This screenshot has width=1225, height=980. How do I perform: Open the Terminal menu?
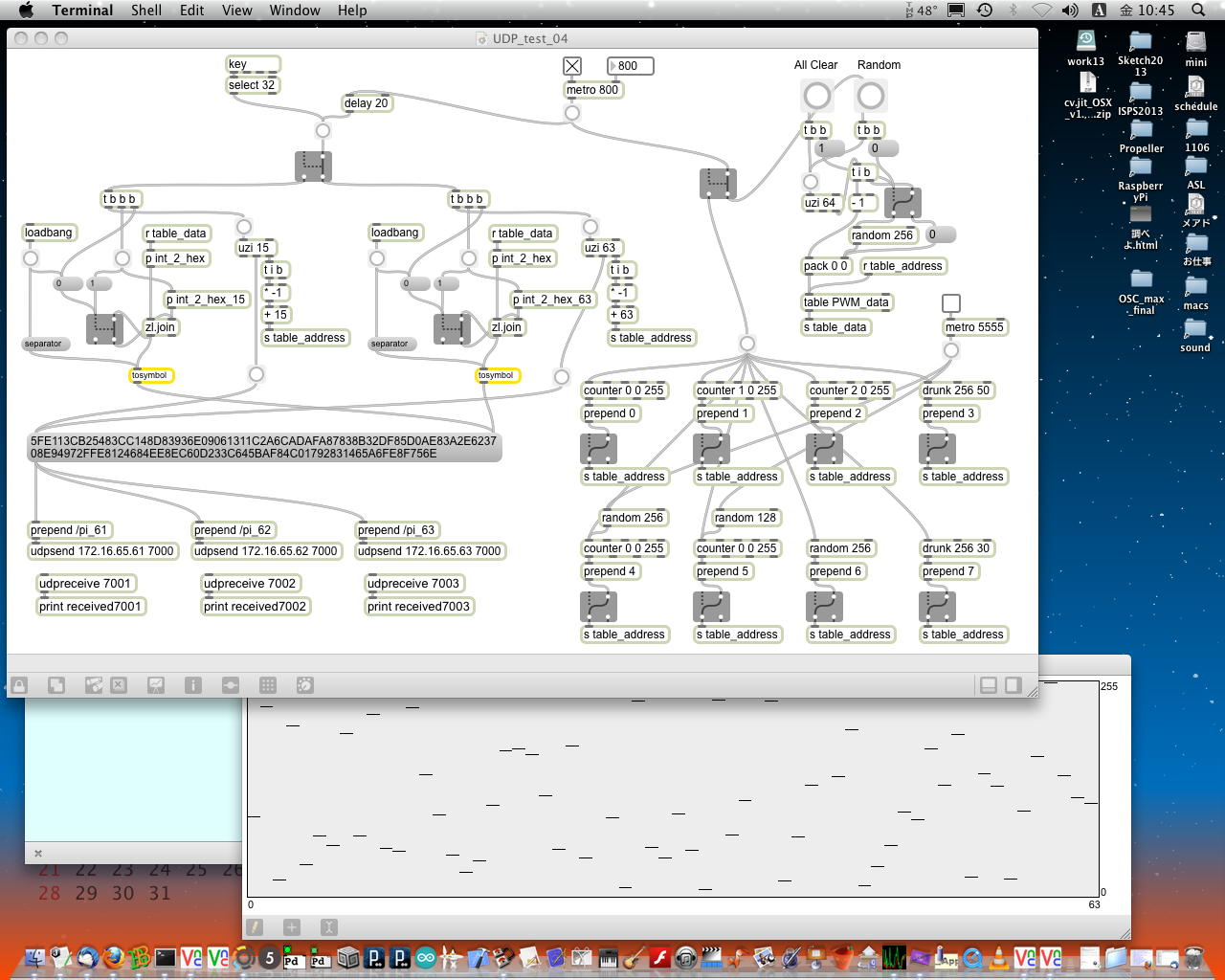(x=82, y=11)
